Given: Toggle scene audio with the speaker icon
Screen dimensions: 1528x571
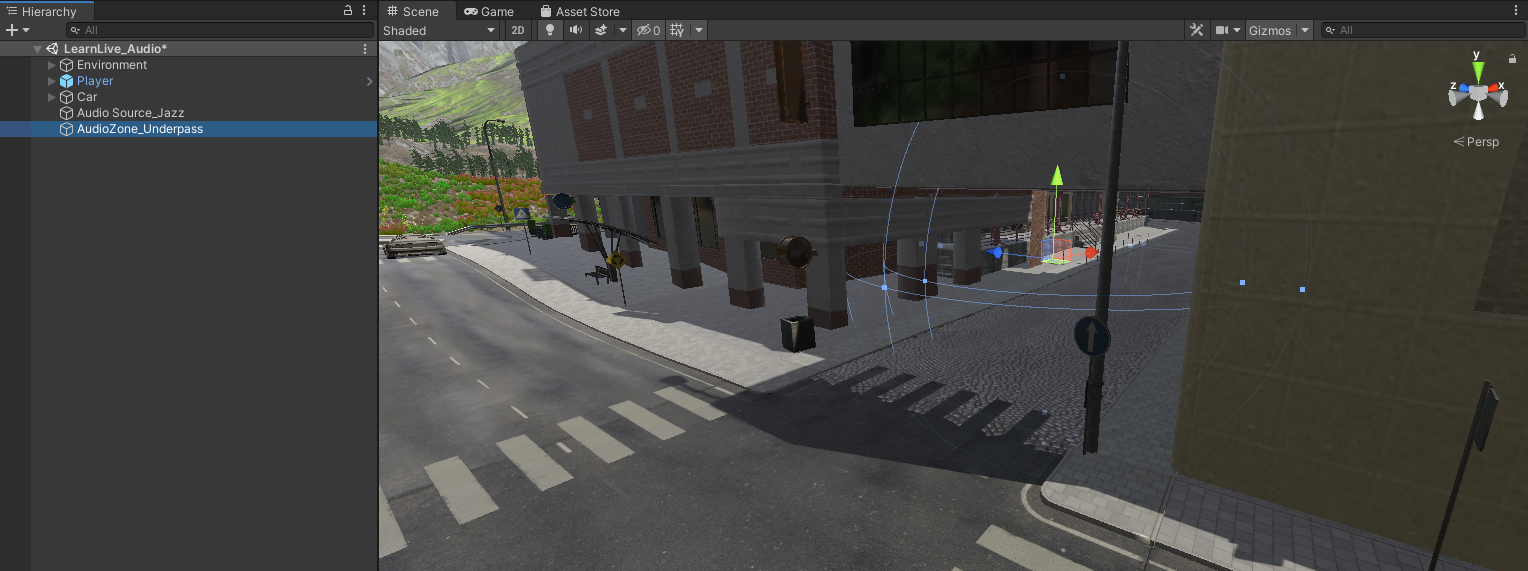Looking at the screenshot, I should [x=576, y=30].
